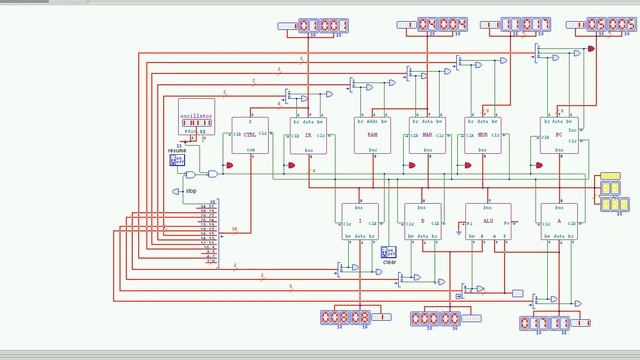Select the control signal bus splitter below stop
This screenshot has height=360, width=640.
tap(218, 233)
